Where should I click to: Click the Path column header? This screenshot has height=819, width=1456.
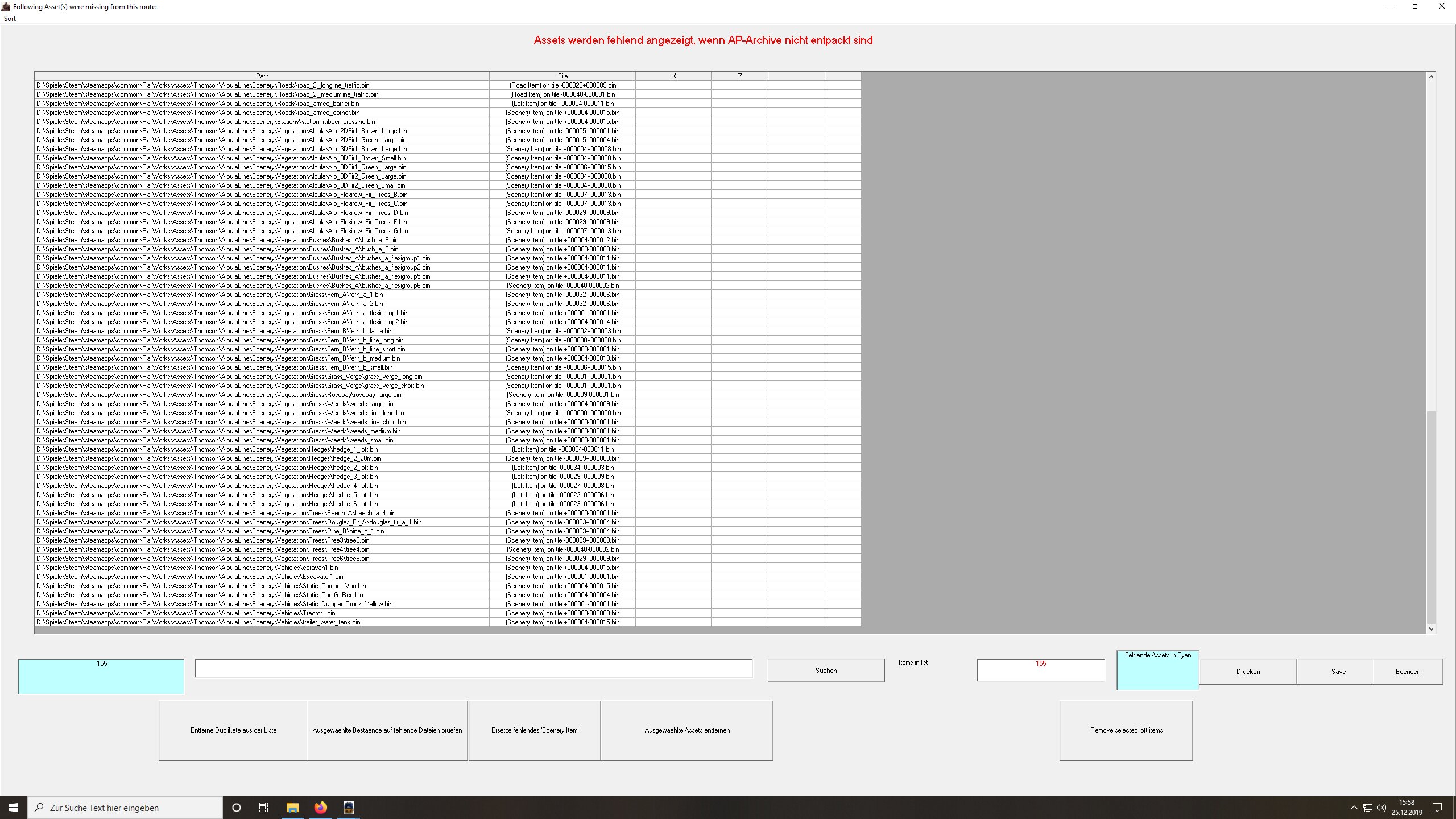(x=262, y=76)
